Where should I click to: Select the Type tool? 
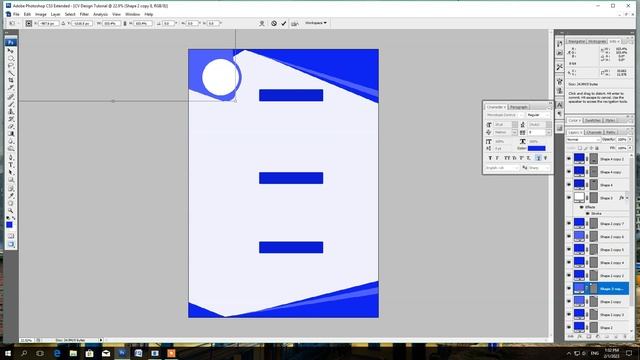pos(11,164)
